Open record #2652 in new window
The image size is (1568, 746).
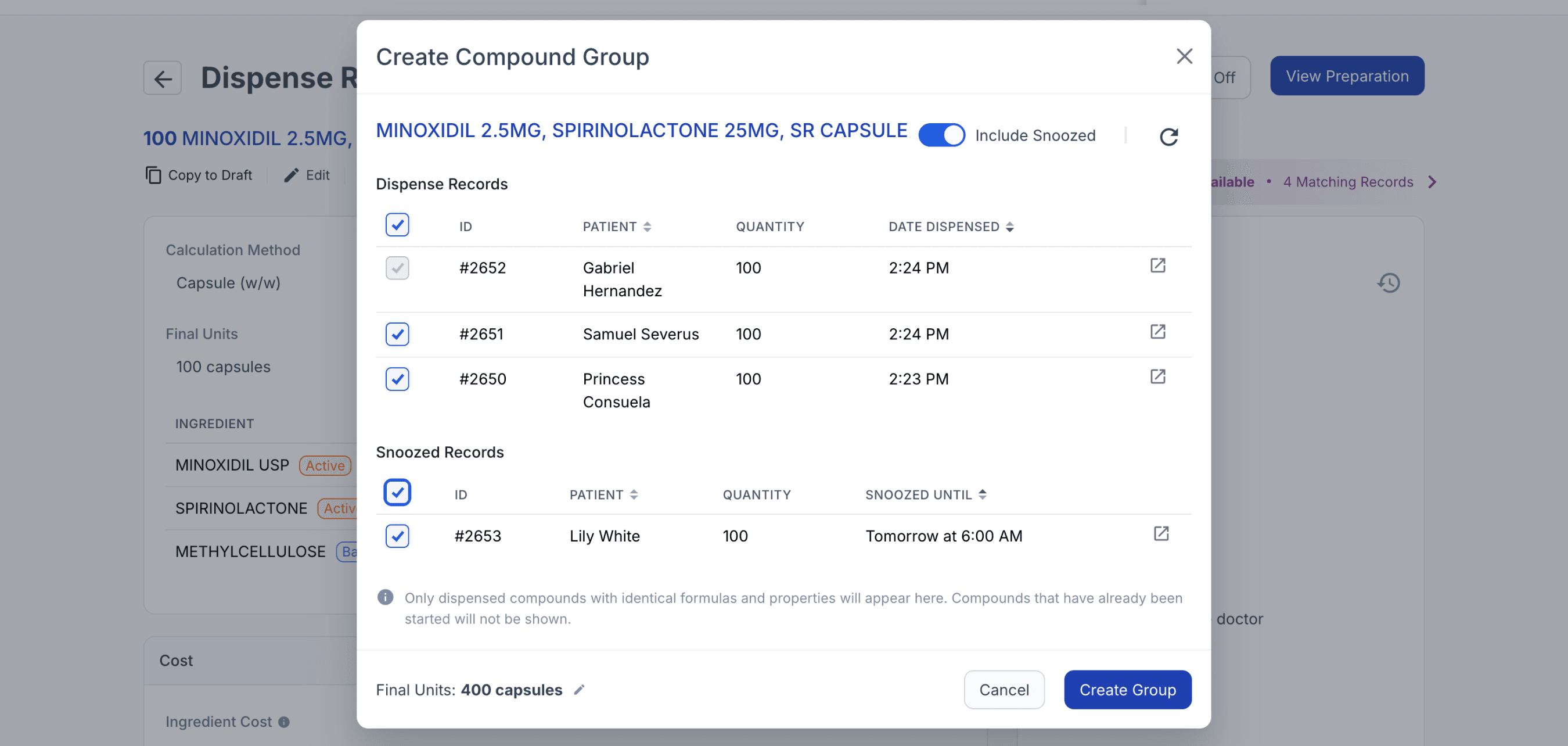pyautogui.click(x=1157, y=266)
